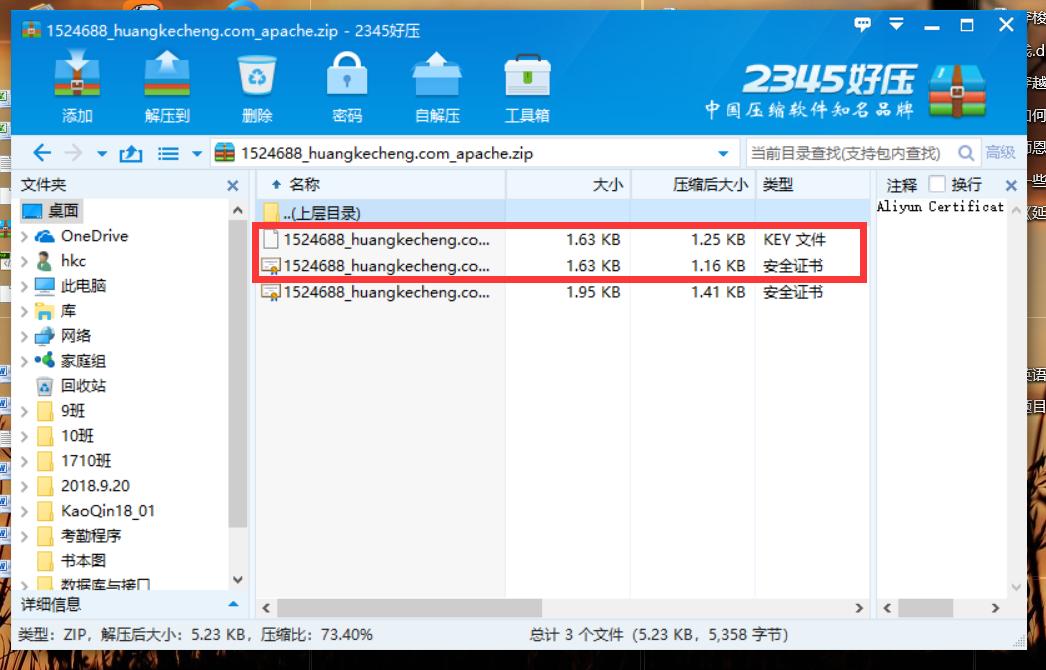The width and height of the screenshot is (1046, 670).
Task: Click the search magnifier in the find box
Action: pos(965,153)
